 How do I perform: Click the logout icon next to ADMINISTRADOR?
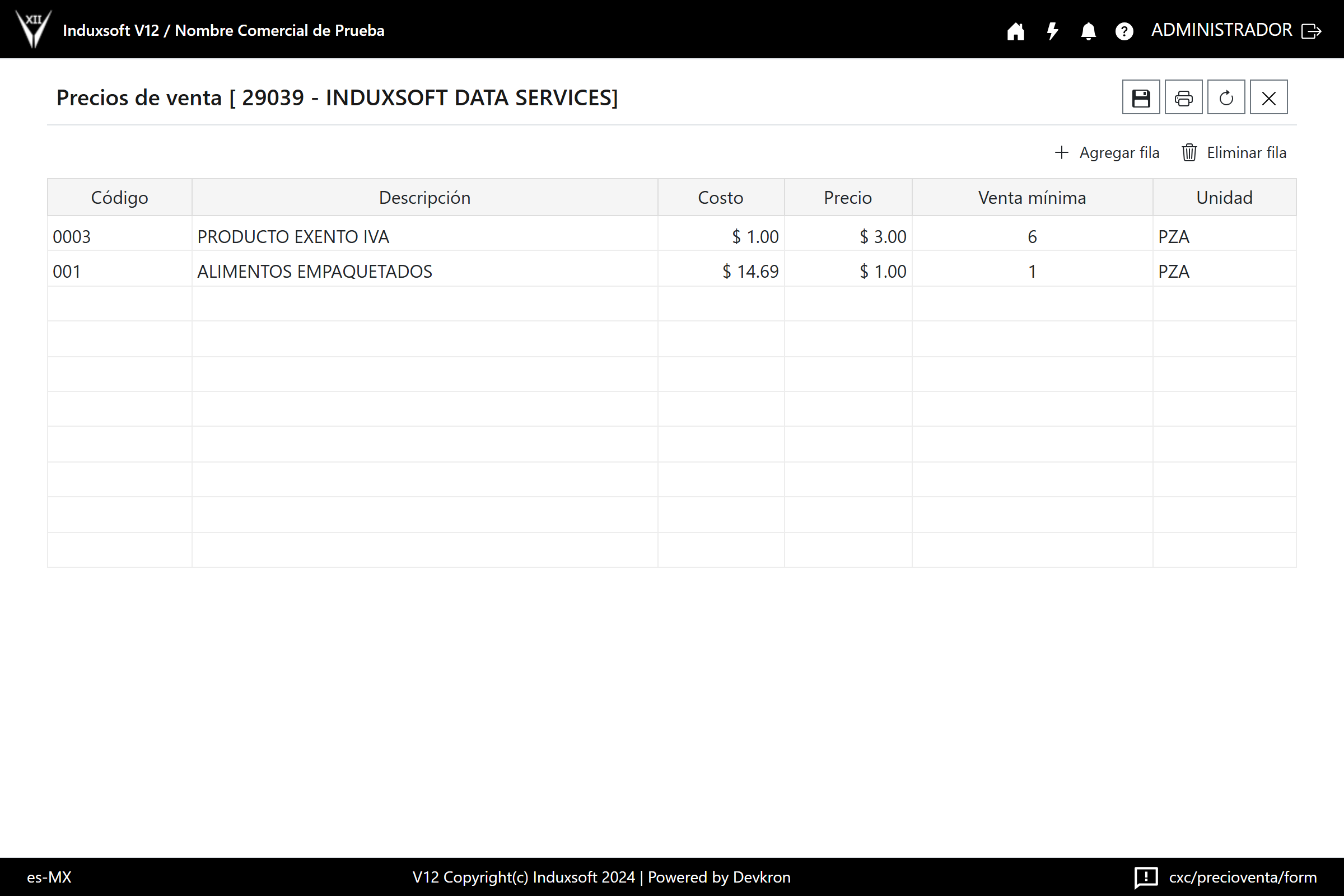coord(1312,31)
